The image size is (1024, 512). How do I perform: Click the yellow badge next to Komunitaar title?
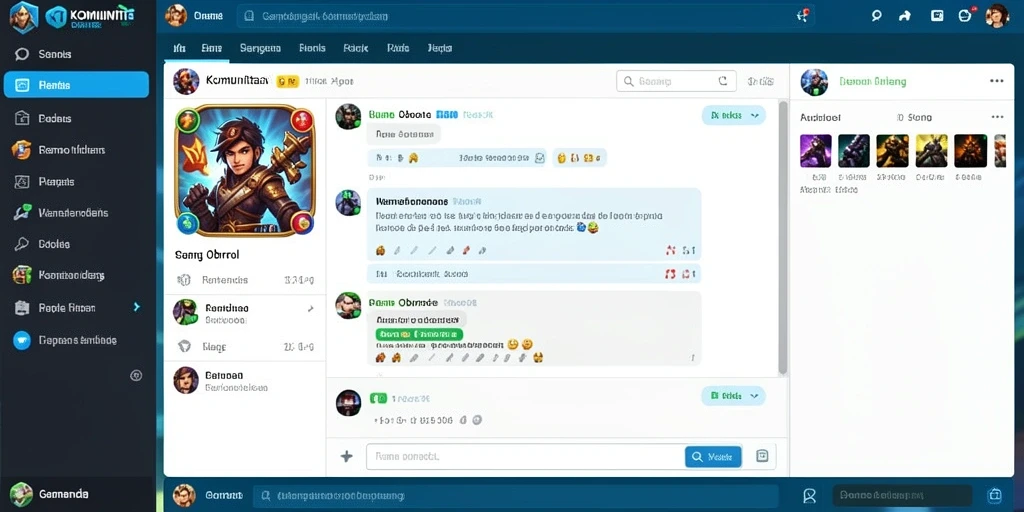(288, 82)
